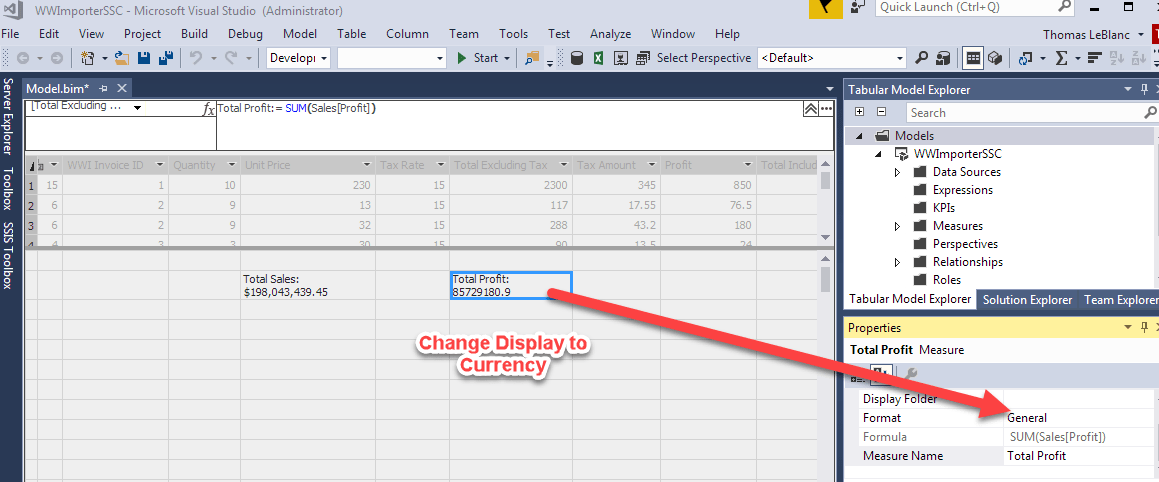Click the Roles icon in toolbar
This screenshot has width=1159, height=482.
(x=943, y=58)
